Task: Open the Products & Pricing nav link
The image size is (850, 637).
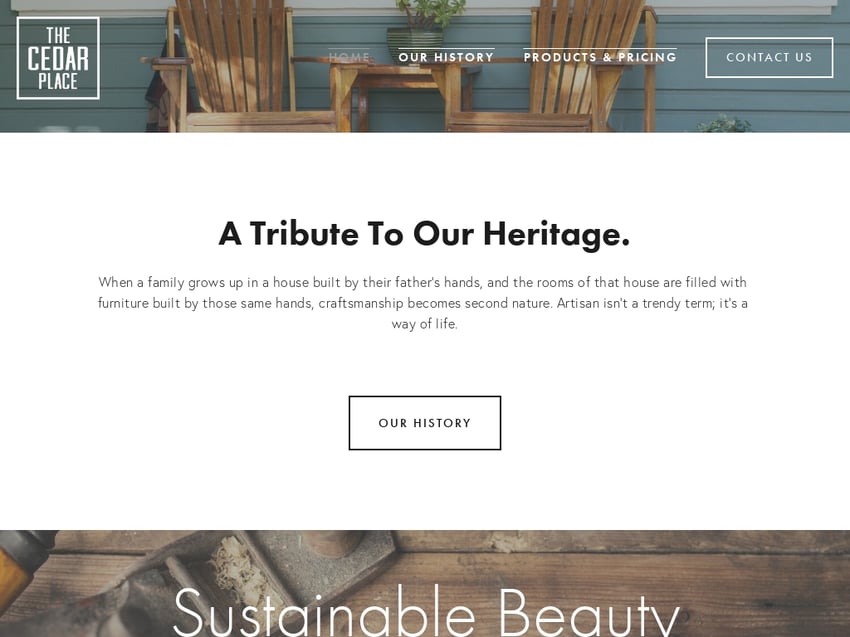Action: (600, 57)
